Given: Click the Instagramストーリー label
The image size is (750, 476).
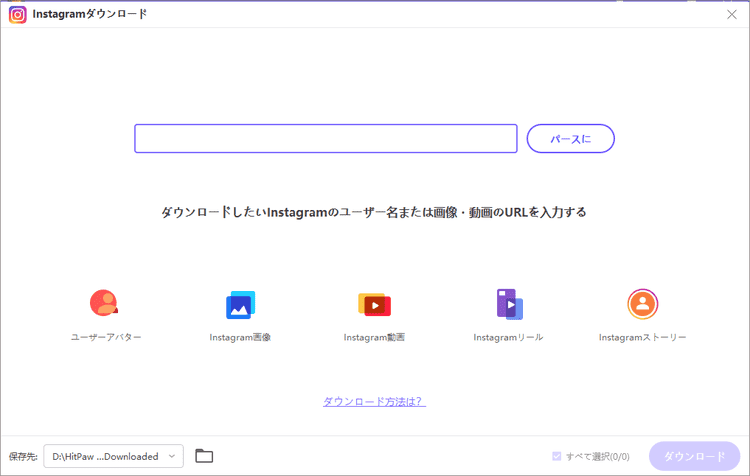Looking at the screenshot, I should point(642,337).
